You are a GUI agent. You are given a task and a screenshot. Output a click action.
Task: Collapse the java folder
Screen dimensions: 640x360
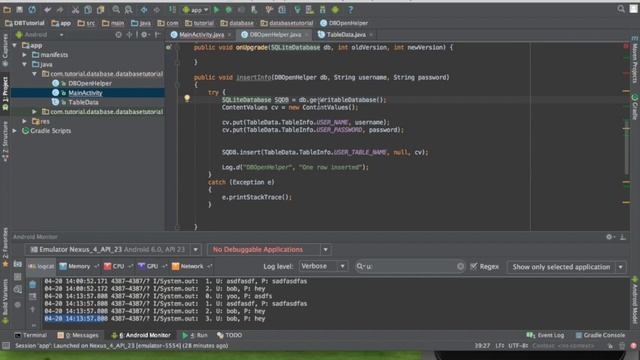pyautogui.click(x=24, y=64)
